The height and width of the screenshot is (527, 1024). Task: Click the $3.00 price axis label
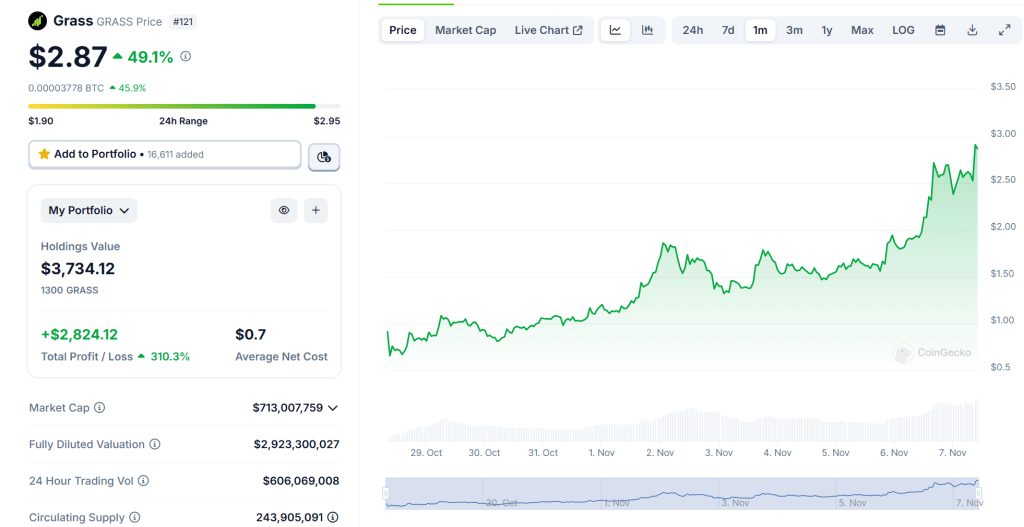pos(1002,134)
